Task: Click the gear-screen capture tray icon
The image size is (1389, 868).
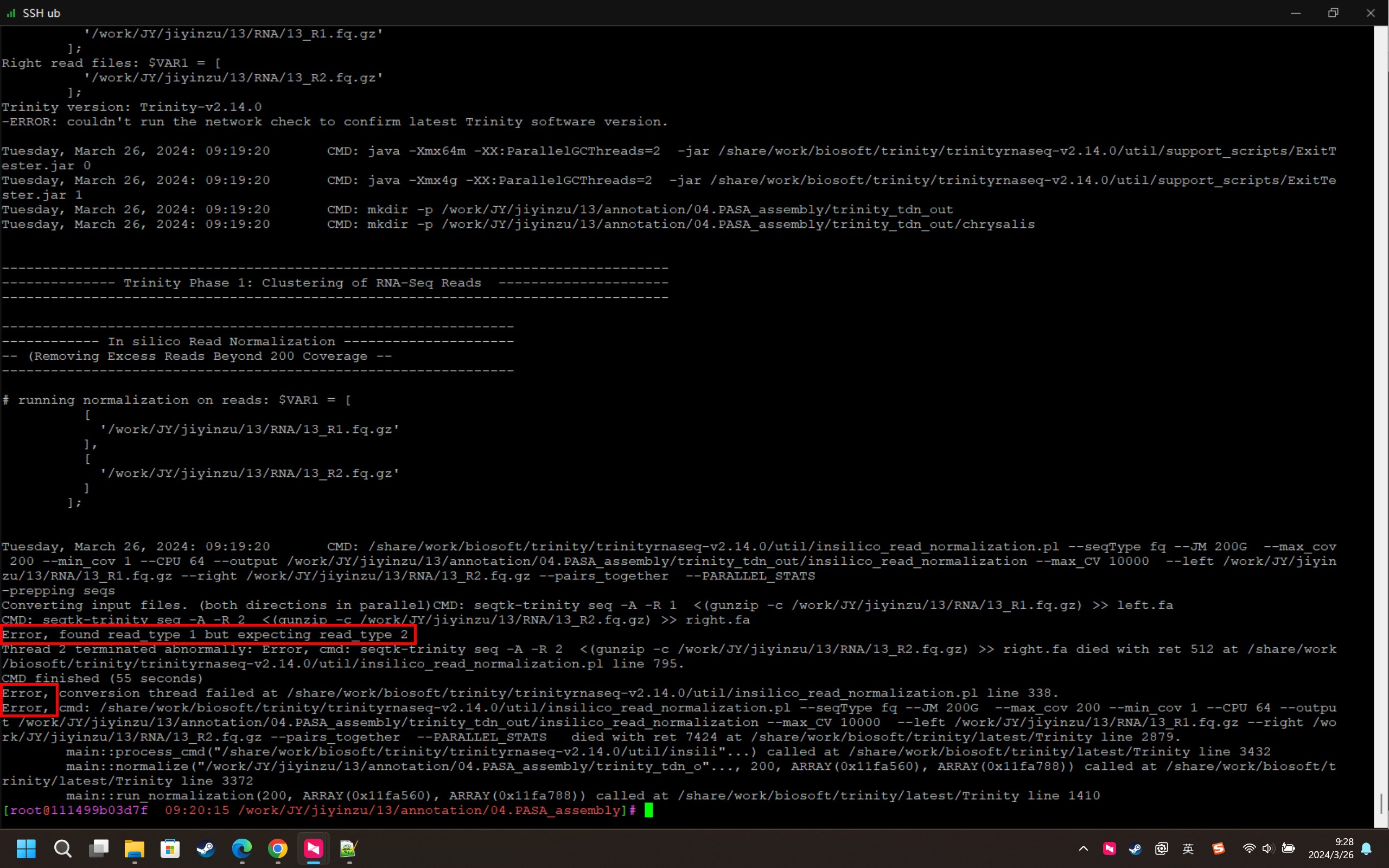Action: (x=1161, y=848)
